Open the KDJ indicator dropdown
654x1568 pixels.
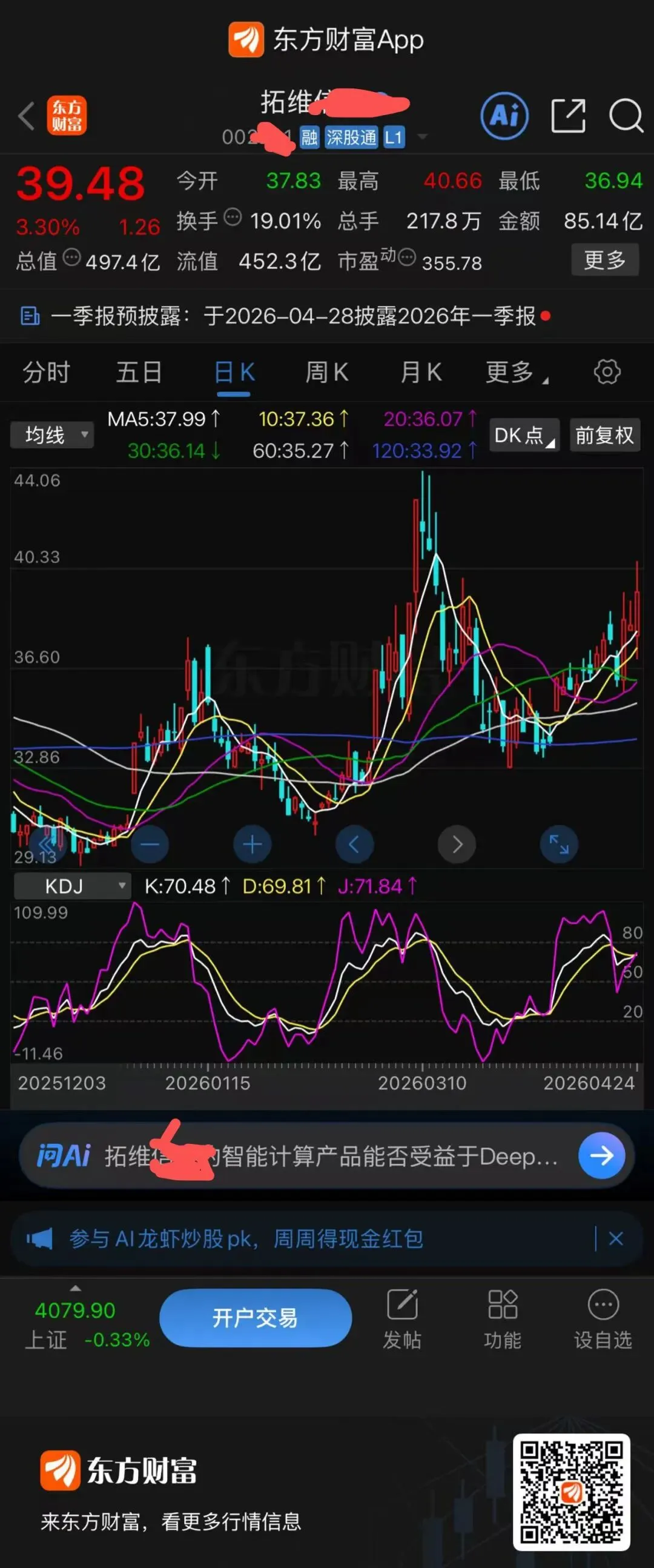point(73,886)
